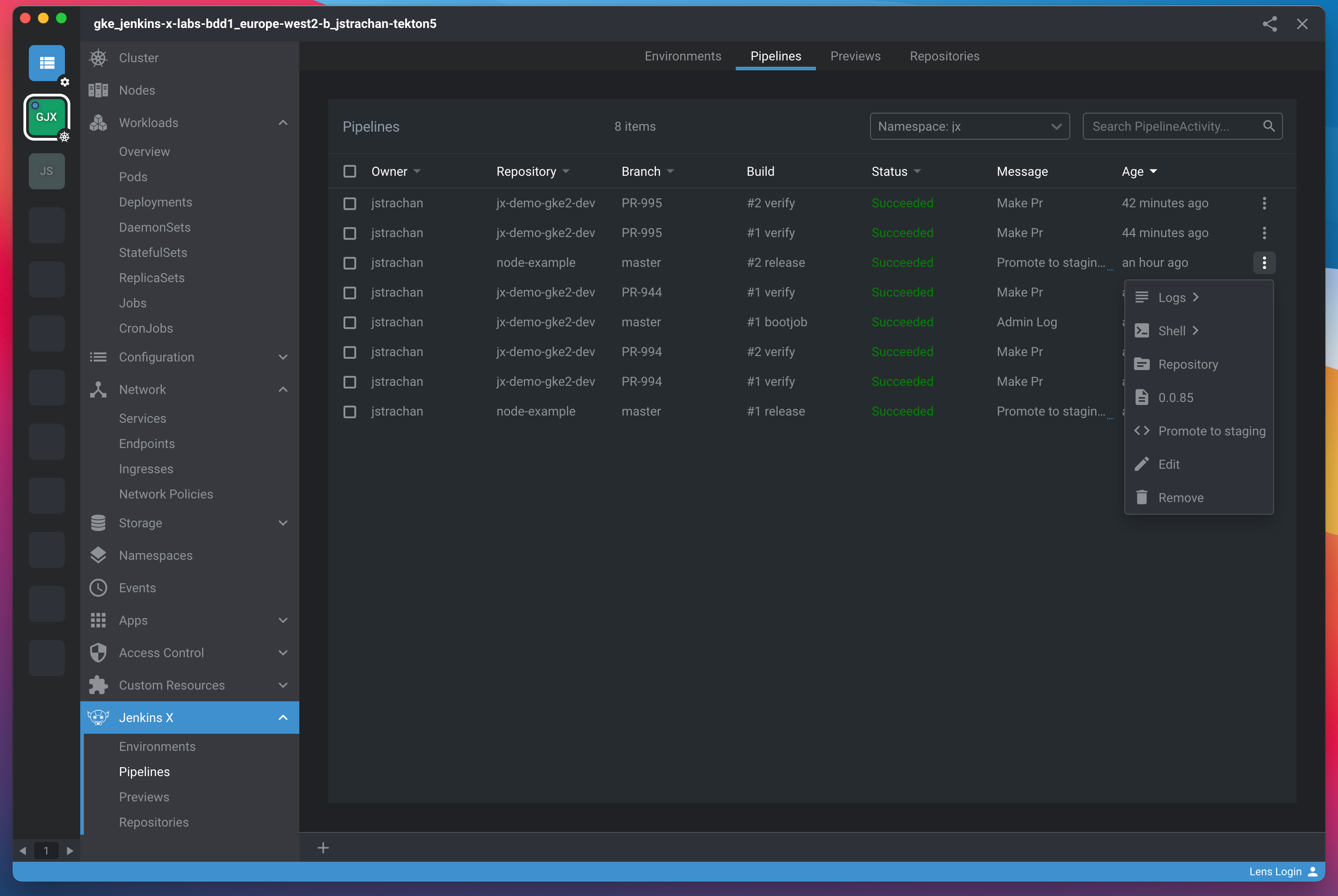Select the JS cluster icon
This screenshot has height=896, width=1338.
47,171
